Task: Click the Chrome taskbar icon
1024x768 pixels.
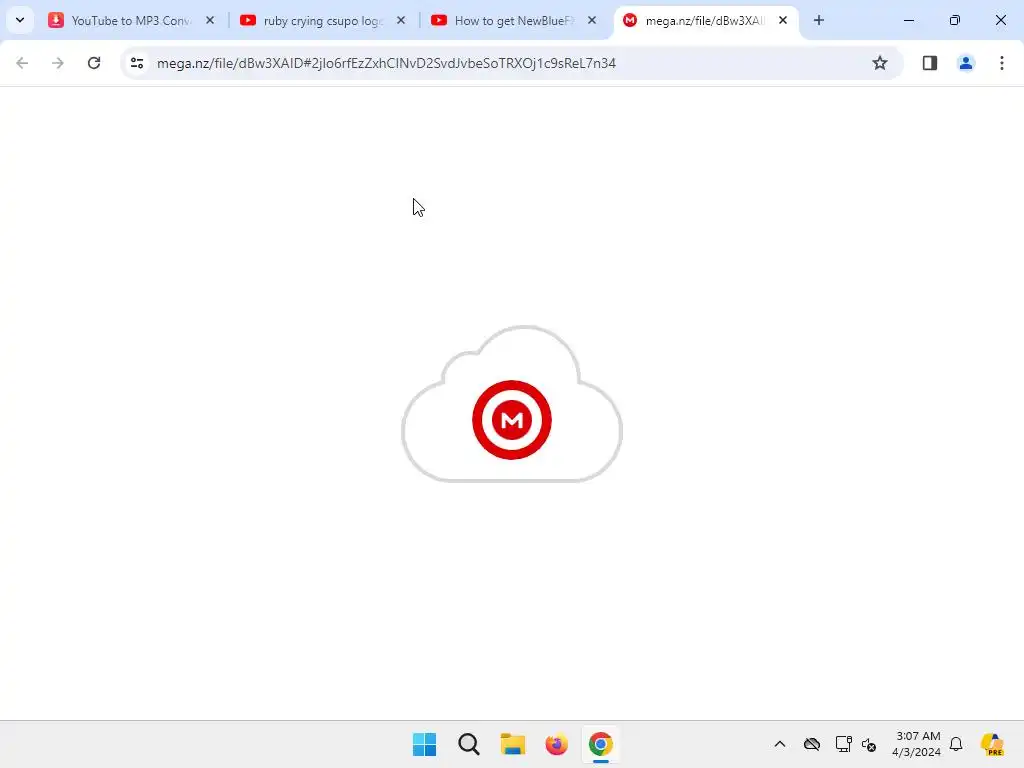Action: pyautogui.click(x=601, y=744)
